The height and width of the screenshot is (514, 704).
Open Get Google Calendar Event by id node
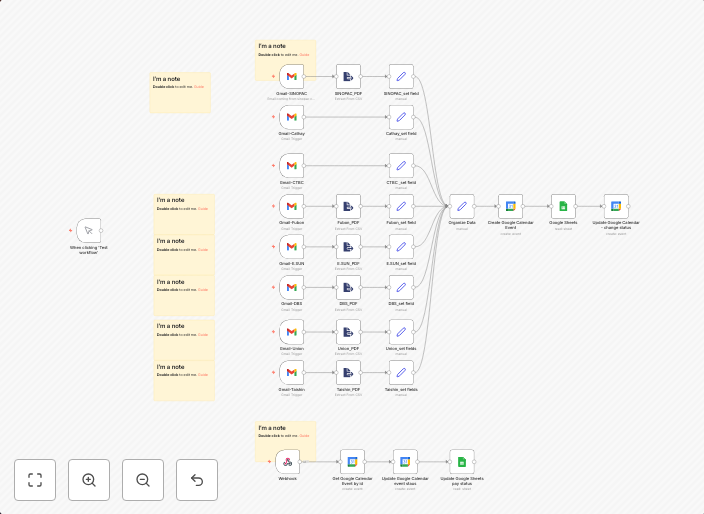351,461
